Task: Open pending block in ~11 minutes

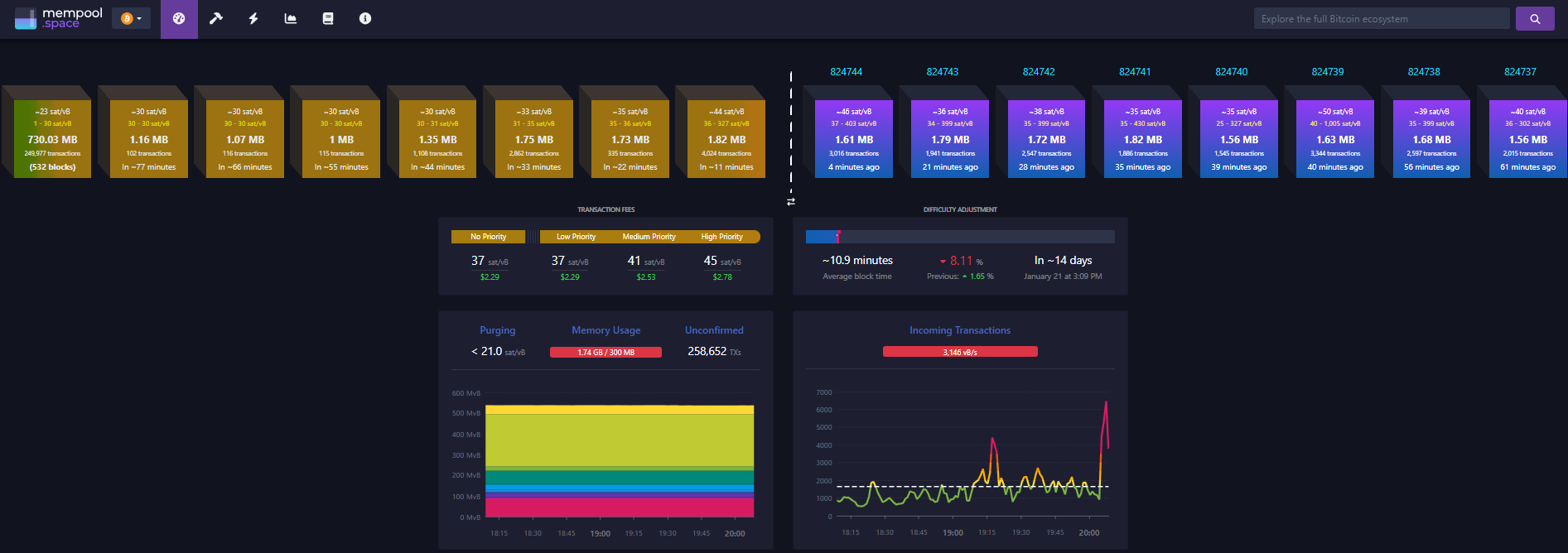Action: click(726, 139)
